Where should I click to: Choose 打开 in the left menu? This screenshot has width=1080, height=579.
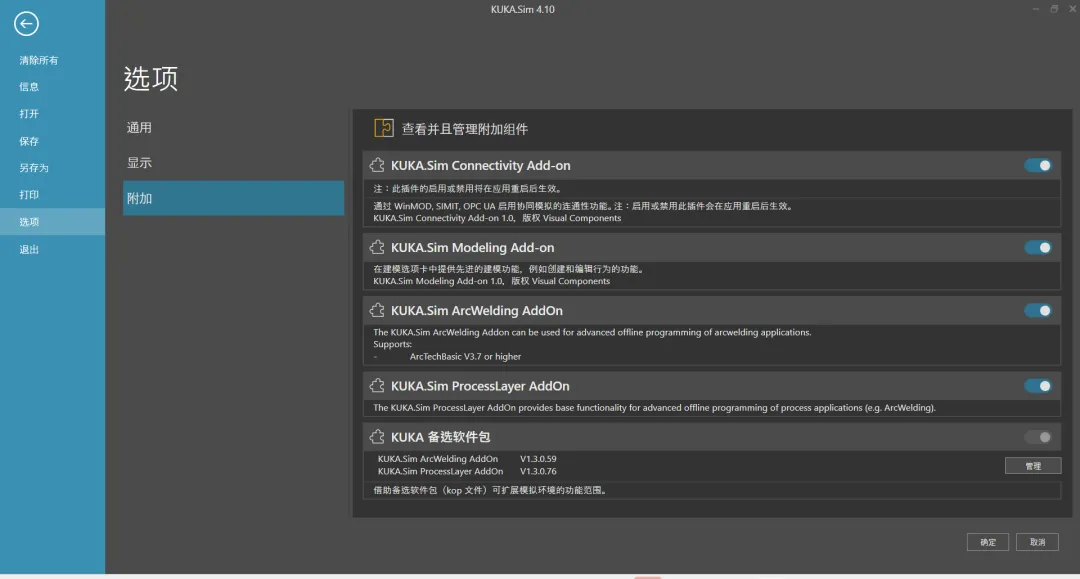pos(52,114)
